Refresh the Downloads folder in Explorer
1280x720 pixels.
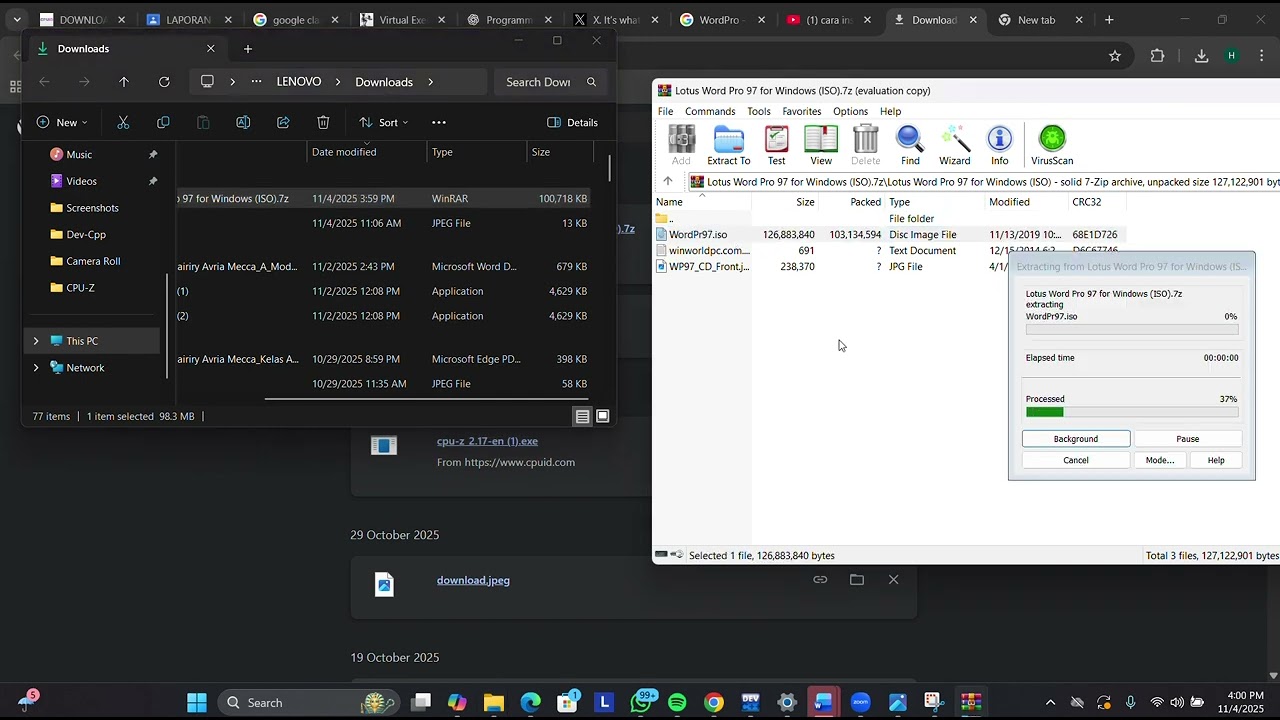[x=164, y=82]
